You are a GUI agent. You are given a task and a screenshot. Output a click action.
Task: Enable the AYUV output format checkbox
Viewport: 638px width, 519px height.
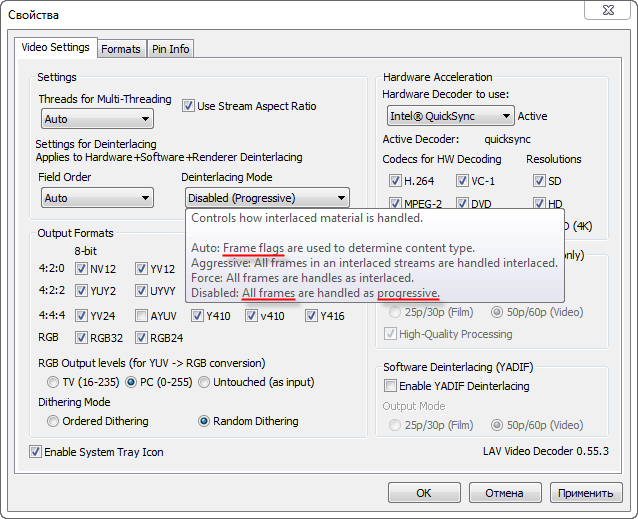pyautogui.click(x=141, y=316)
